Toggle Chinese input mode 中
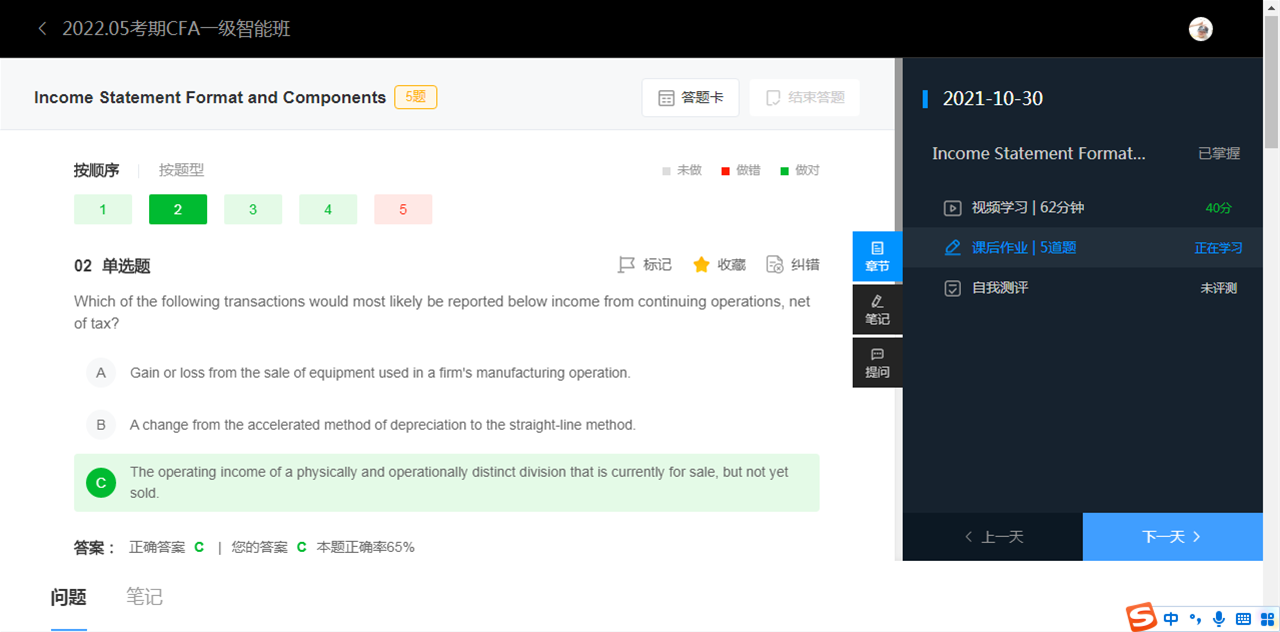1280x632 pixels. point(1170,619)
